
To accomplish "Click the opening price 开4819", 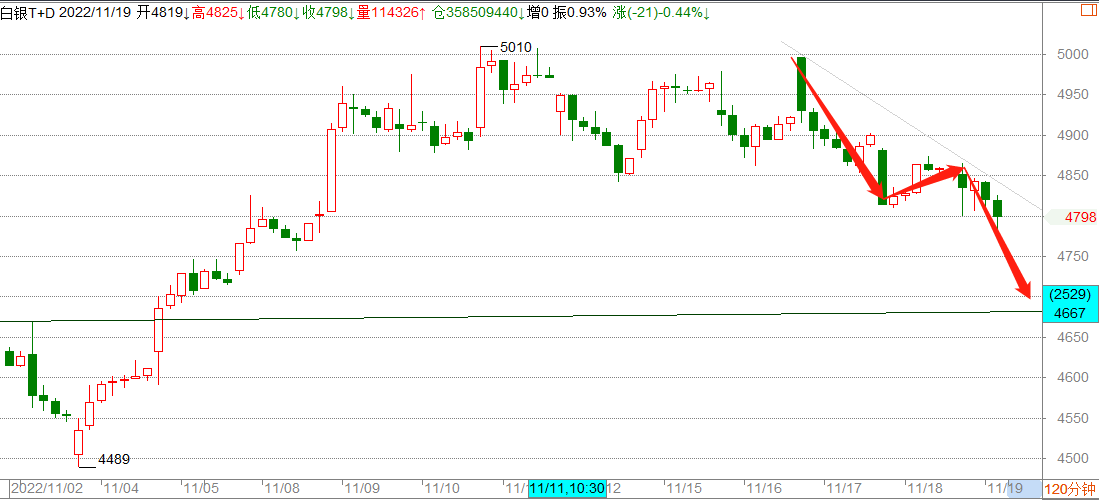I will pos(160,12).
